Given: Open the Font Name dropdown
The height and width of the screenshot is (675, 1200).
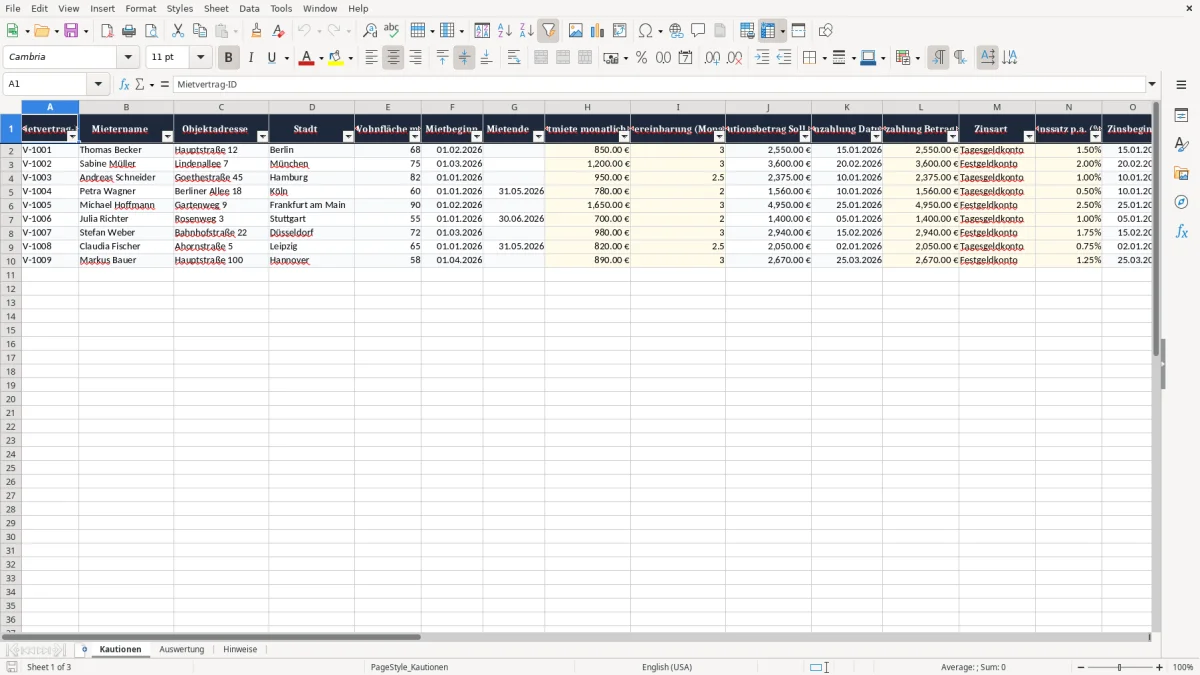Looking at the screenshot, I should click(128, 58).
